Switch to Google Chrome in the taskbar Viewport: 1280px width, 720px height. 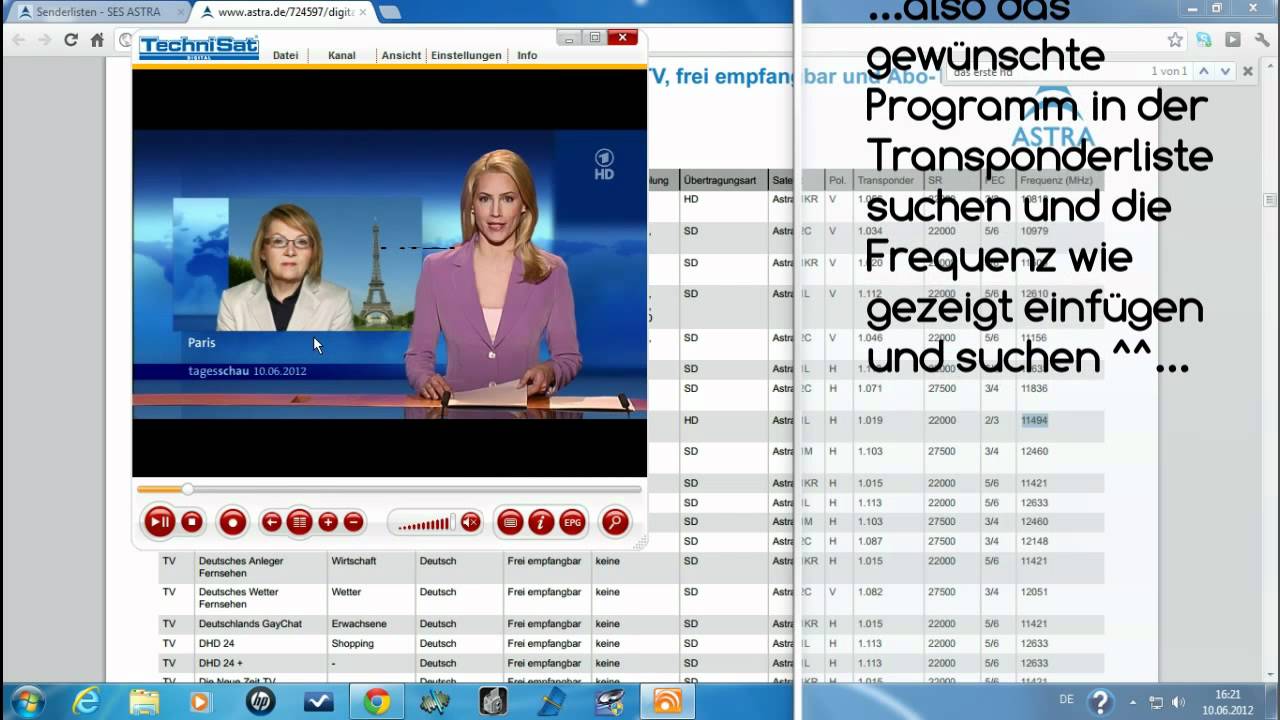pyautogui.click(x=376, y=702)
